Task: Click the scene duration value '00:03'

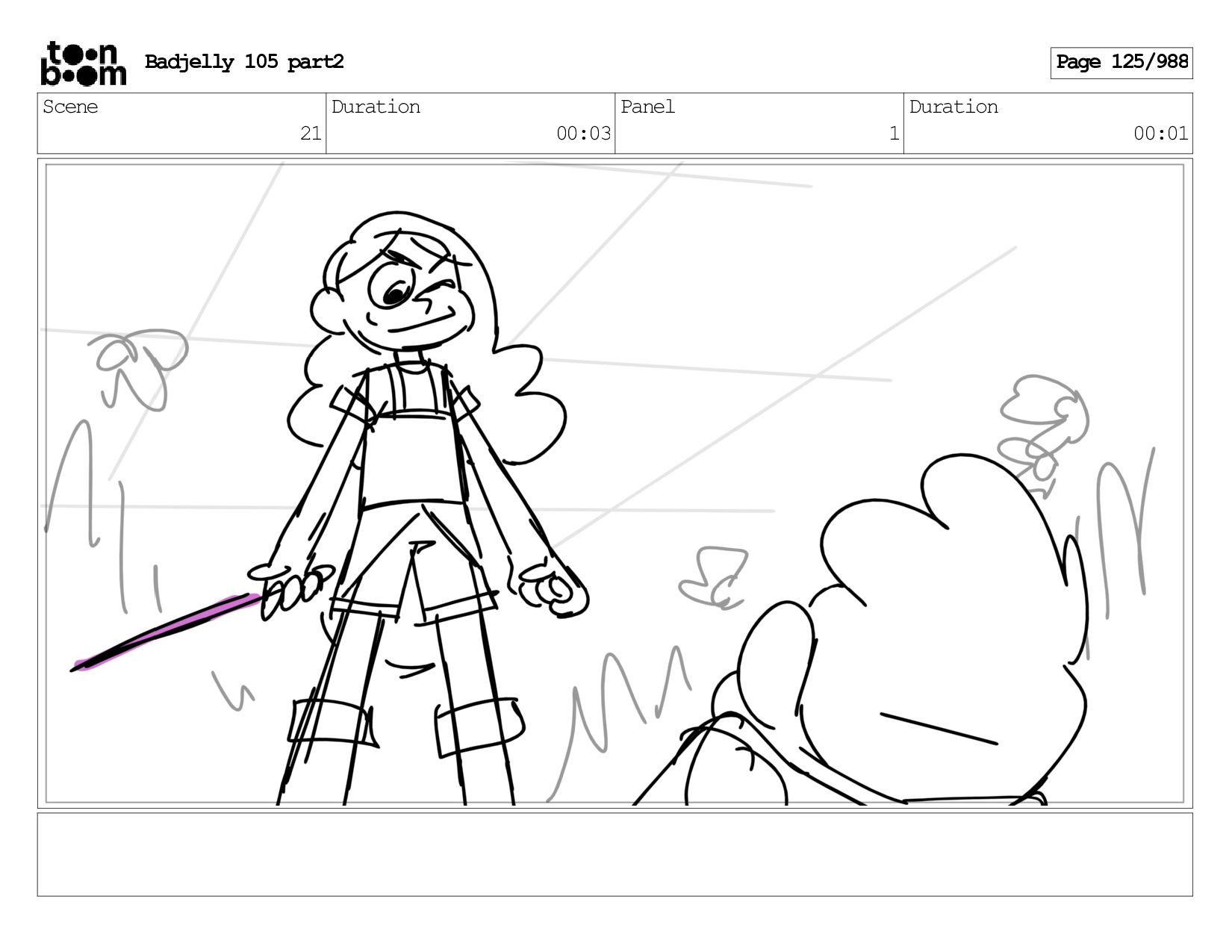Action: point(584,134)
